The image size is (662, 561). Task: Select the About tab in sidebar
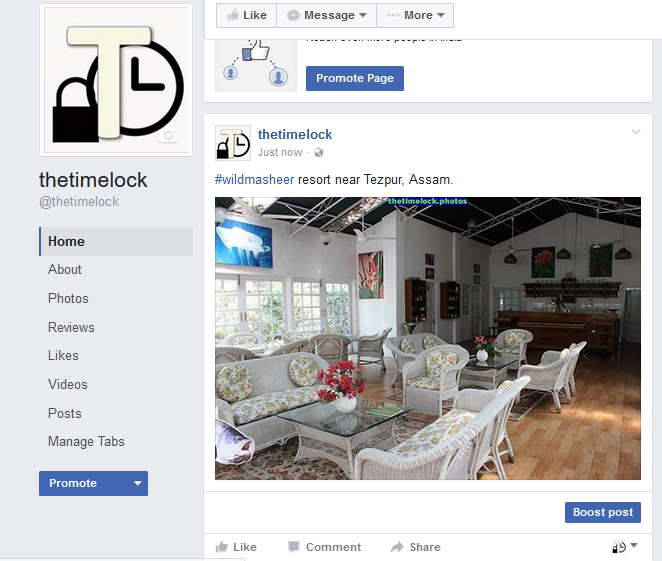tap(65, 269)
